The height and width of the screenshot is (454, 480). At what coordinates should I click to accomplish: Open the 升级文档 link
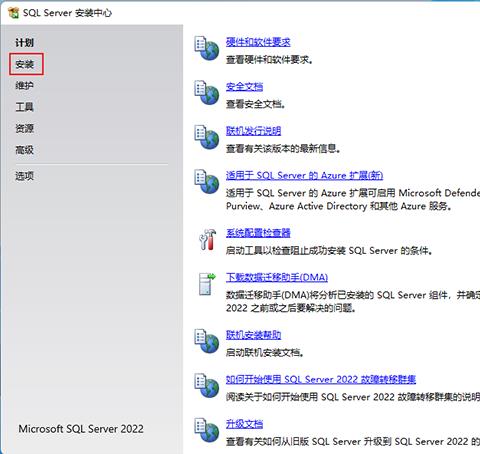pos(244,424)
